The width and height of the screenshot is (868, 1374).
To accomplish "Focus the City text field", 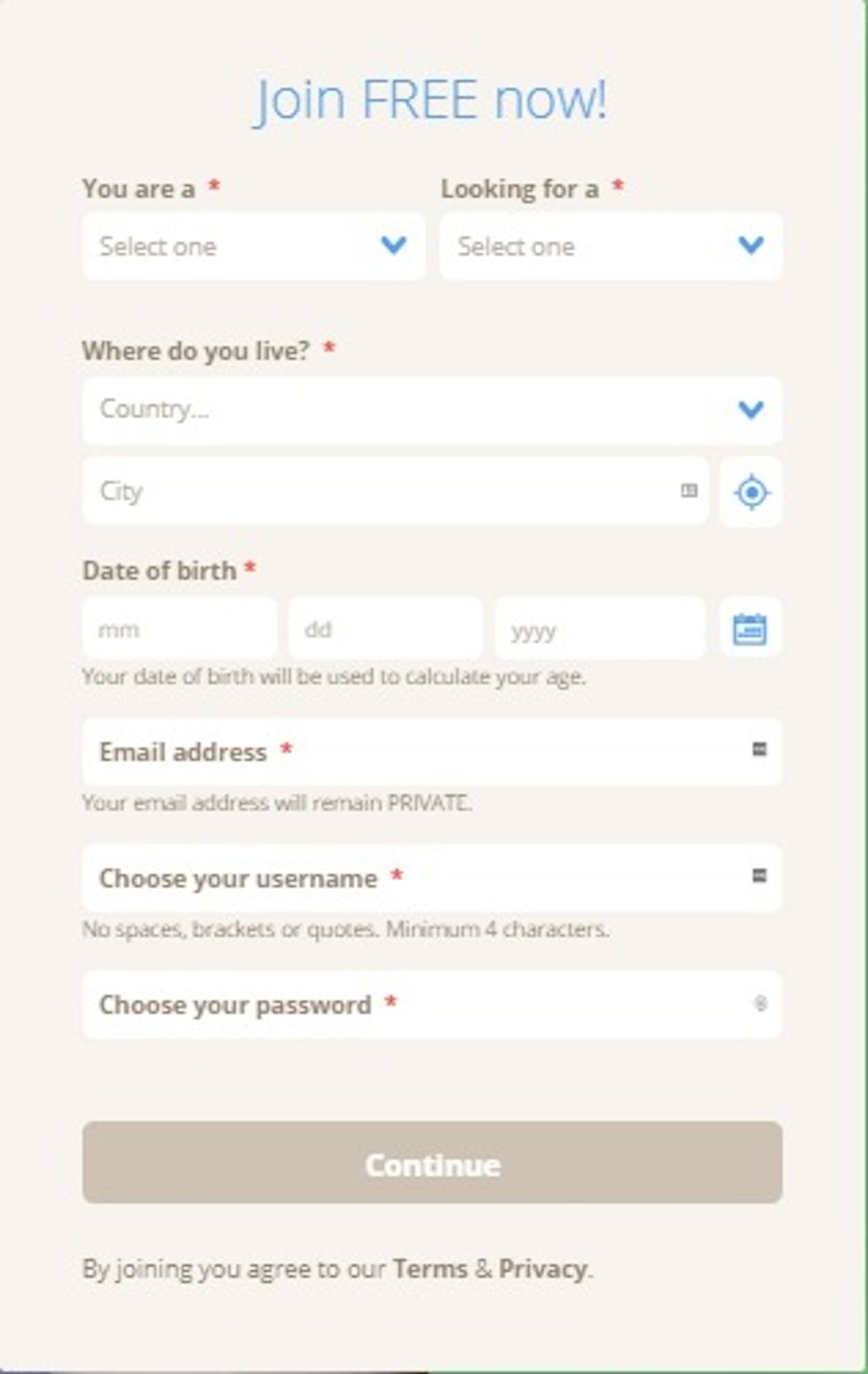I will [x=386, y=491].
